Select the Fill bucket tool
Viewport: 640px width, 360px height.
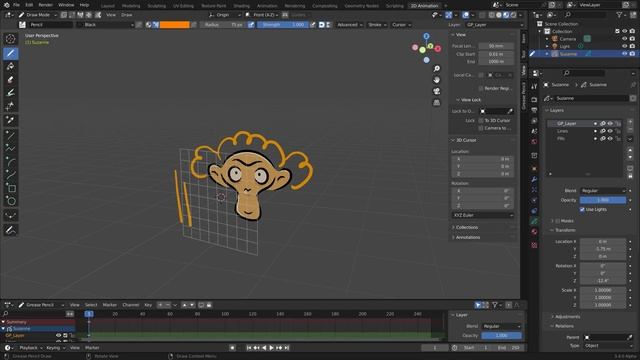pyautogui.click(x=11, y=67)
